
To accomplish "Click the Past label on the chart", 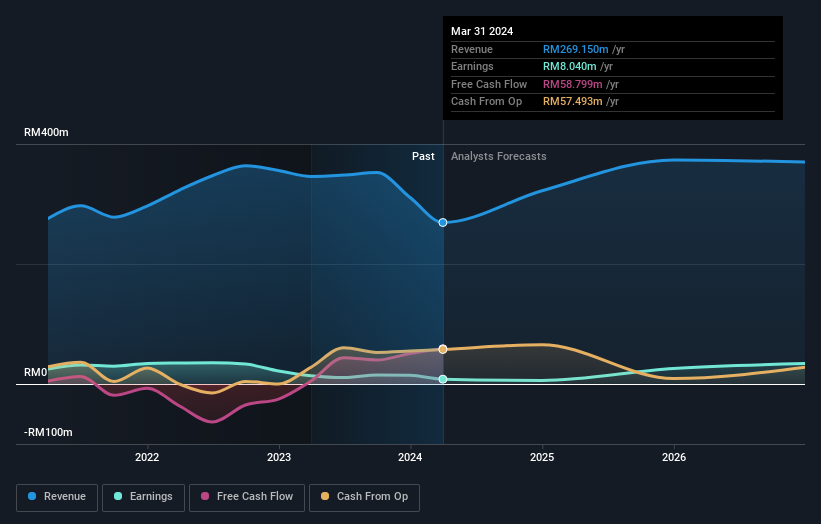I will [423, 157].
